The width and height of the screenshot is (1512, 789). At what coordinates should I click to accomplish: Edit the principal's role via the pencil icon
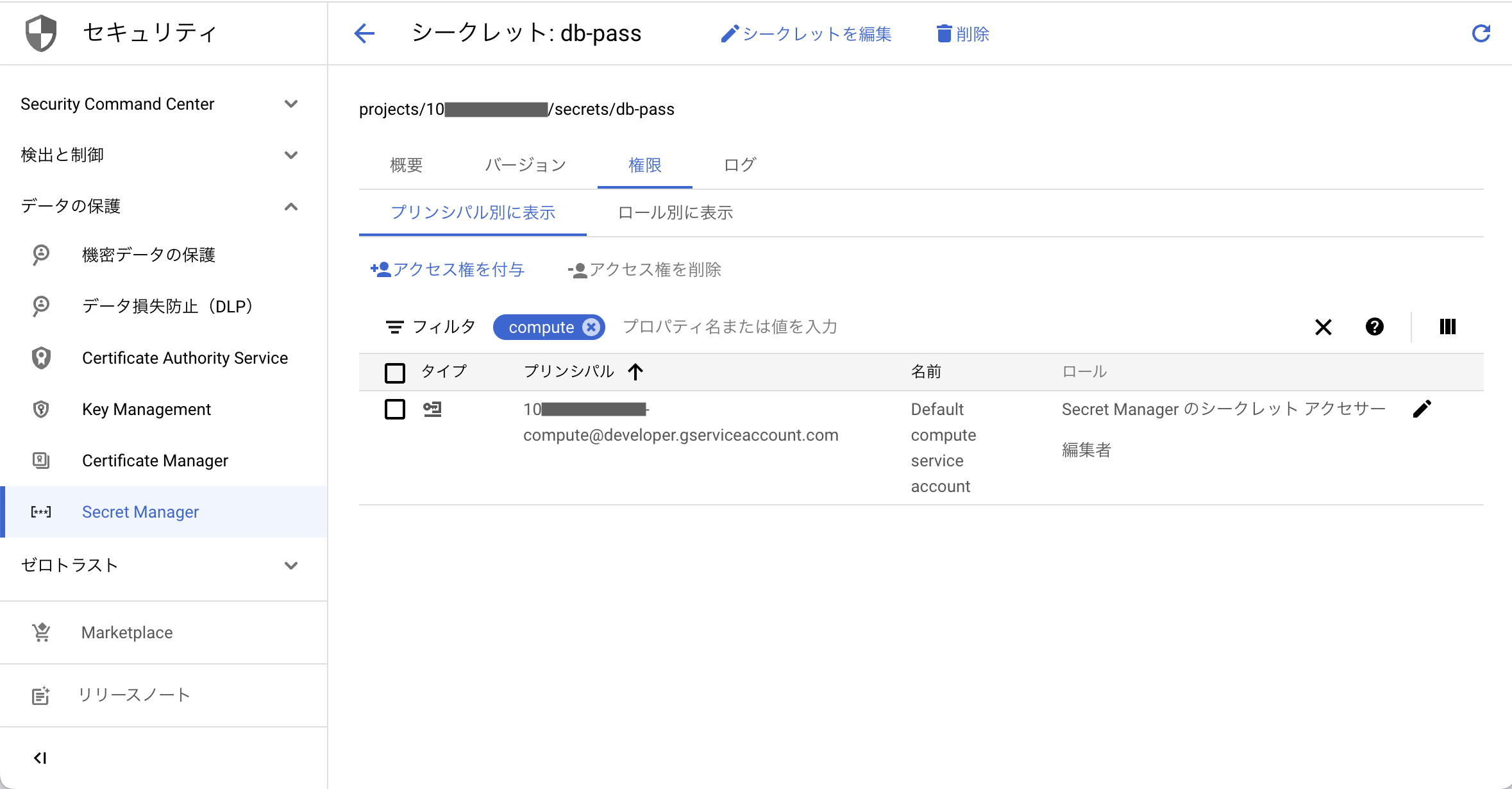[x=1423, y=409]
